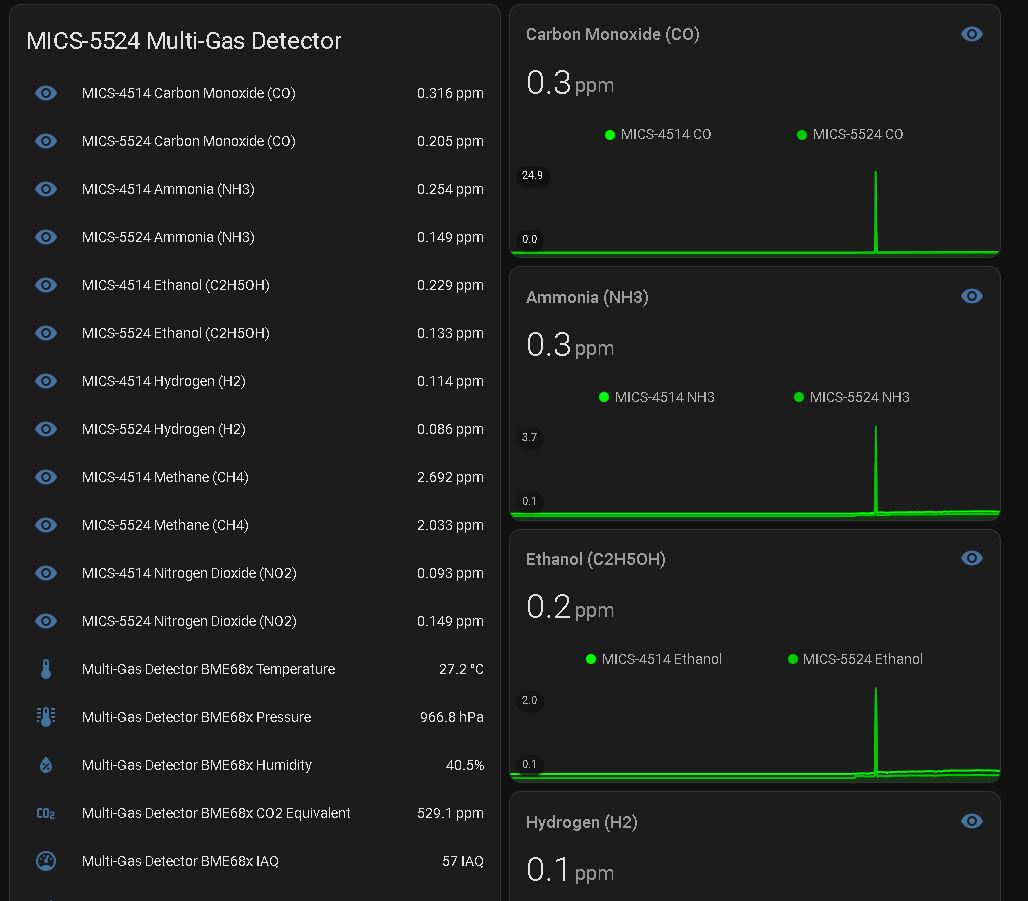The width and height of the screenshot is (1028, 901).
Task: Click the CO2 Equivalent icon
Action: point(46,813)
